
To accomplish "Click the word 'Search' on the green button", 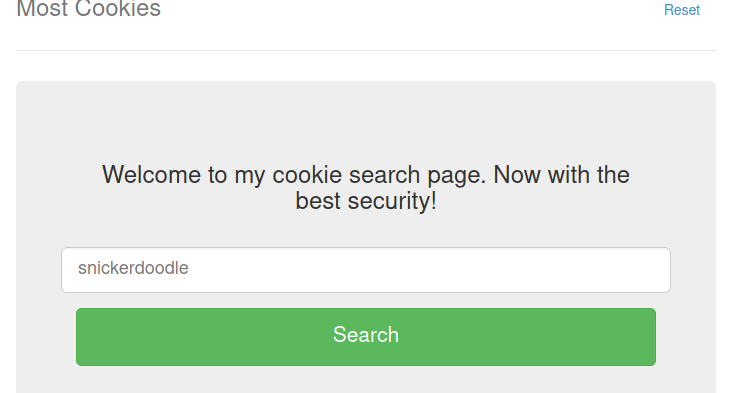I will pos(366,335).
